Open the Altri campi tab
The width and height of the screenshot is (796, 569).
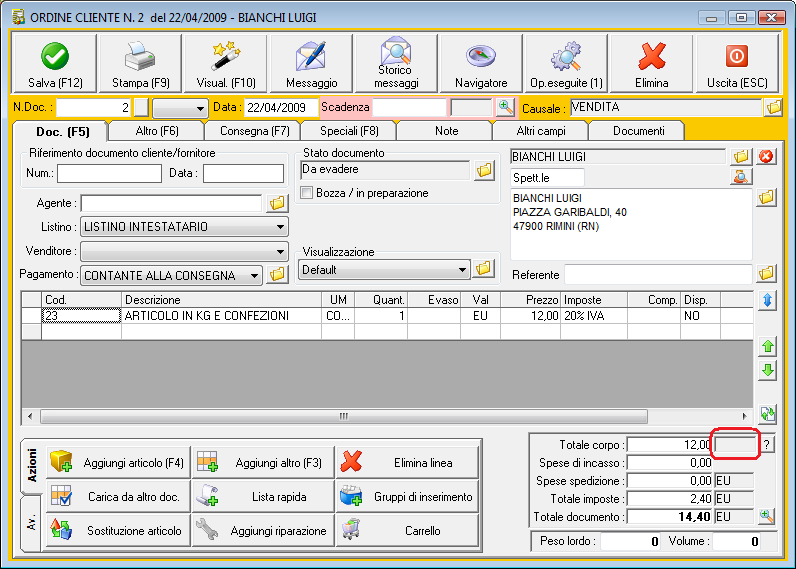click(539, 131)
